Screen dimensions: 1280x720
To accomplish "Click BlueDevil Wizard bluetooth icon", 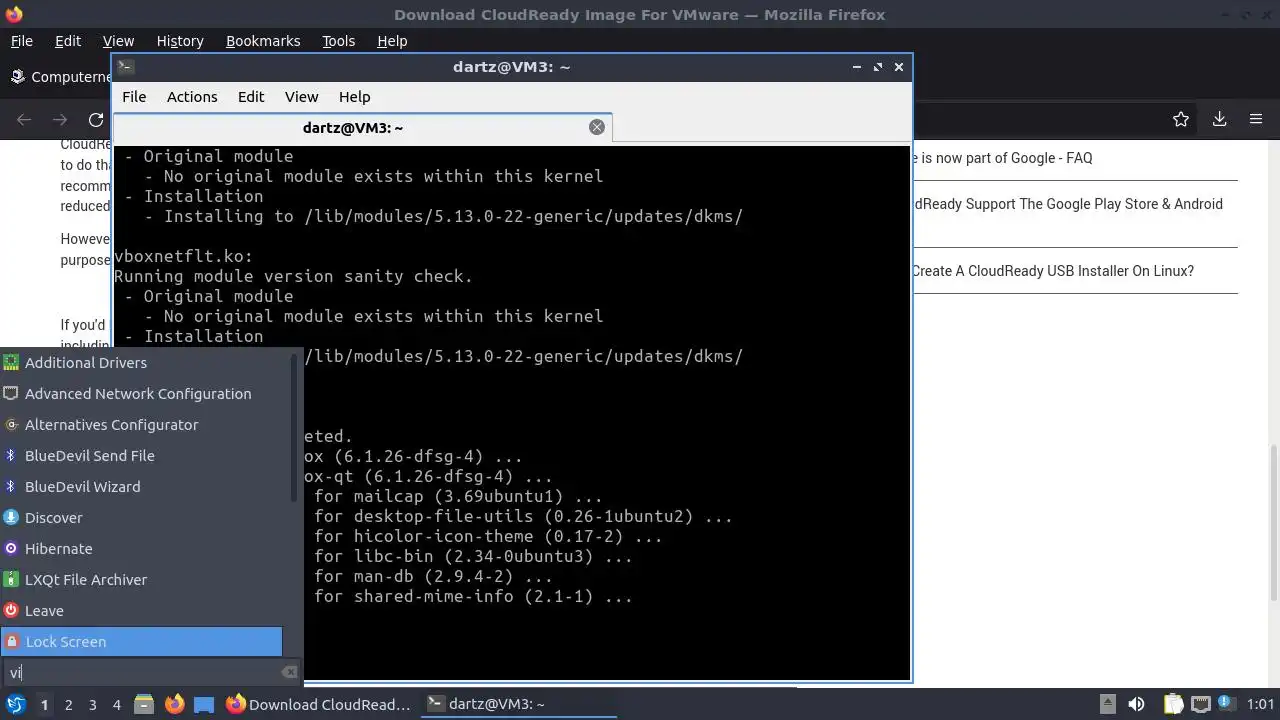I will coord(11,487).
